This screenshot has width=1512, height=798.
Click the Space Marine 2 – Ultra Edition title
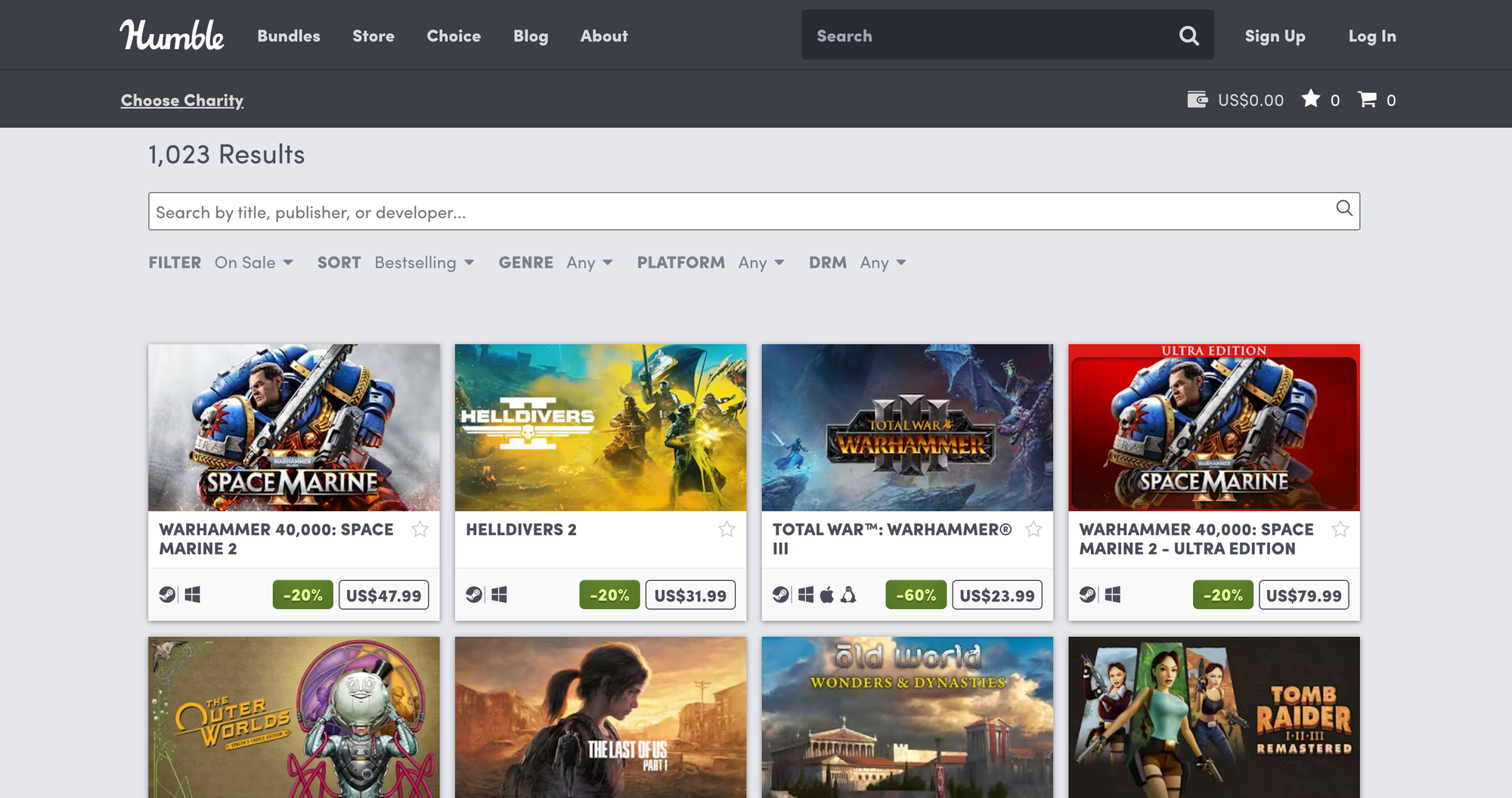(1197, 539)
